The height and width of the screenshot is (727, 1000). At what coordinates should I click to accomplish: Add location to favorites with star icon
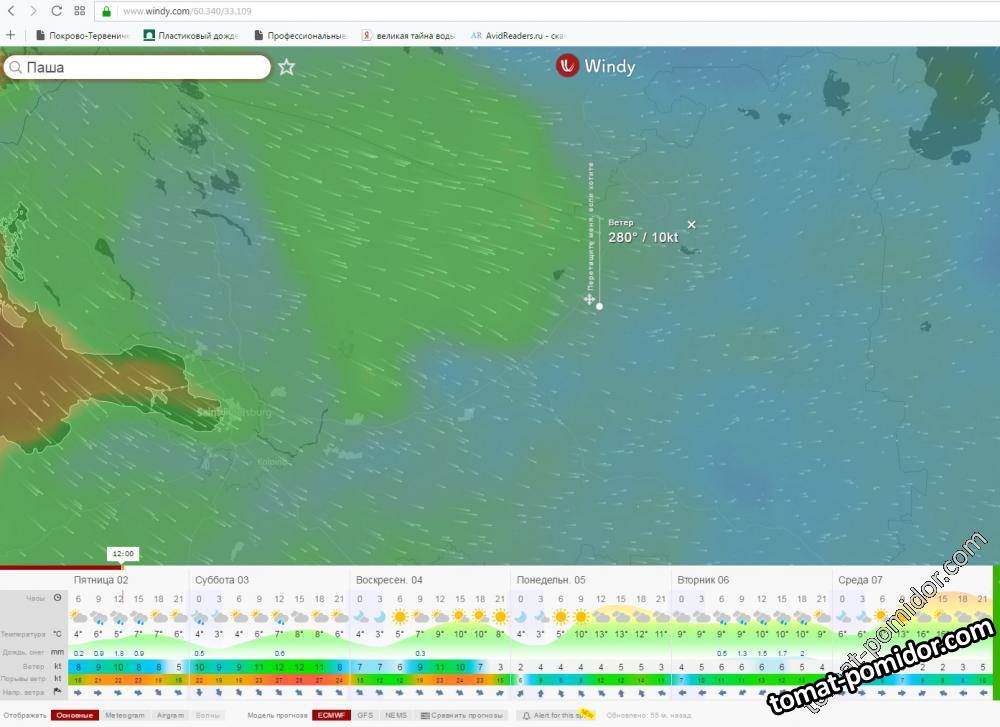tap(287, 67)
